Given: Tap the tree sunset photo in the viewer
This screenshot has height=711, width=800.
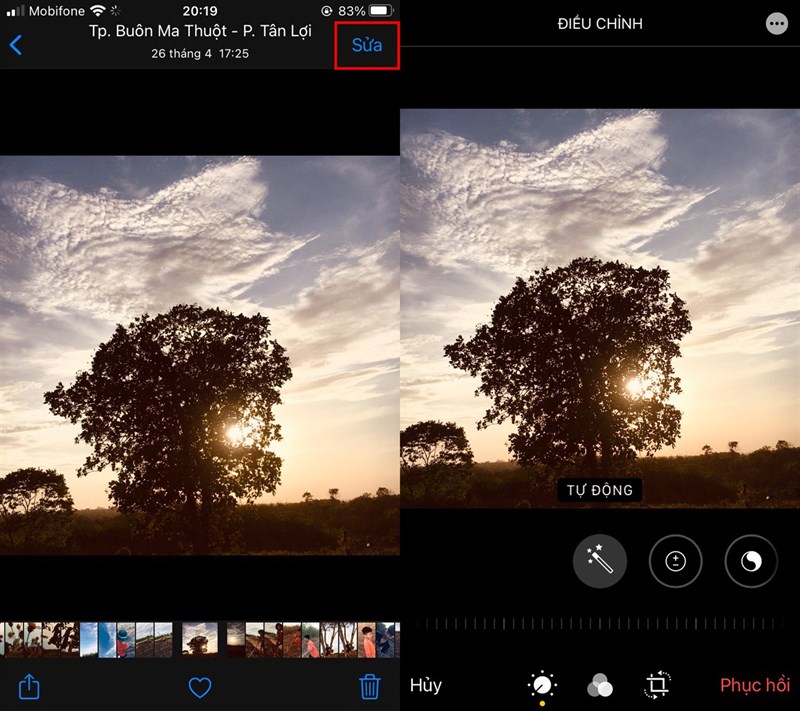Looking at the screenshot, I should [200, 355].
